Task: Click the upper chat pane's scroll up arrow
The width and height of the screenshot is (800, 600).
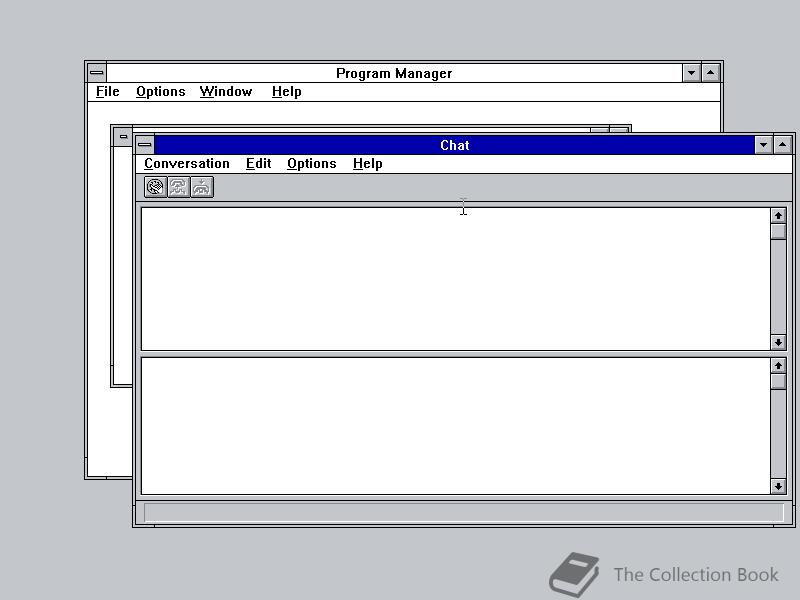Action: pyautogui.click(x=778, y=216)
